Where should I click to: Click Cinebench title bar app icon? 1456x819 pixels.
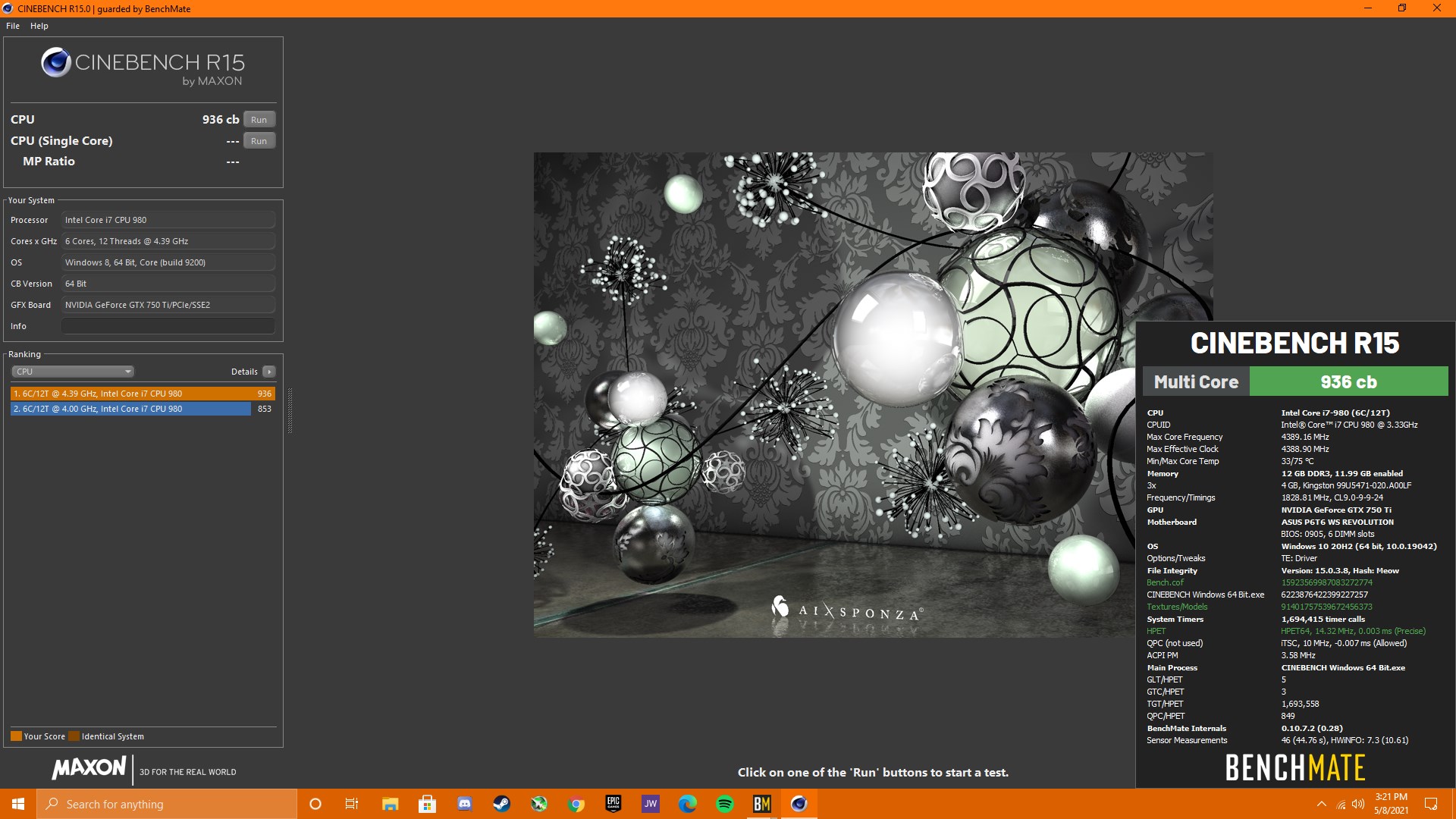click(8, 8)
